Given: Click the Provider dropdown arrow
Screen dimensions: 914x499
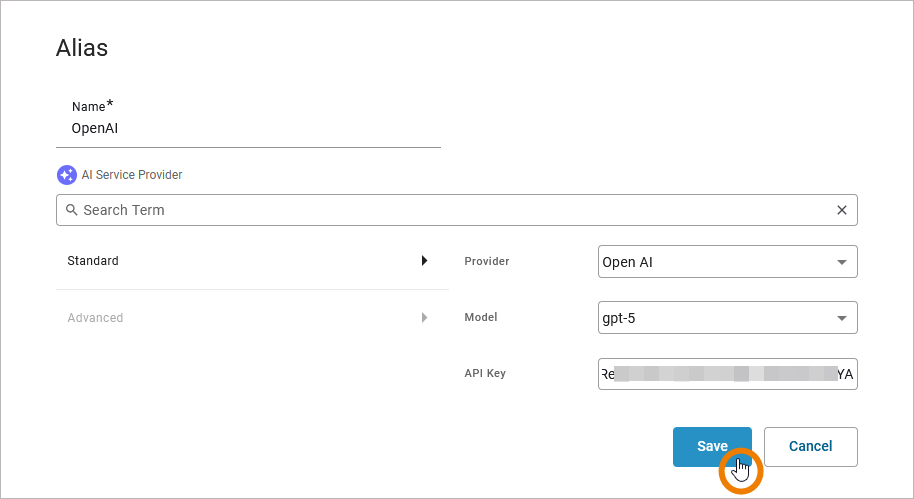Looking at the screenshot, I should 841,263.
